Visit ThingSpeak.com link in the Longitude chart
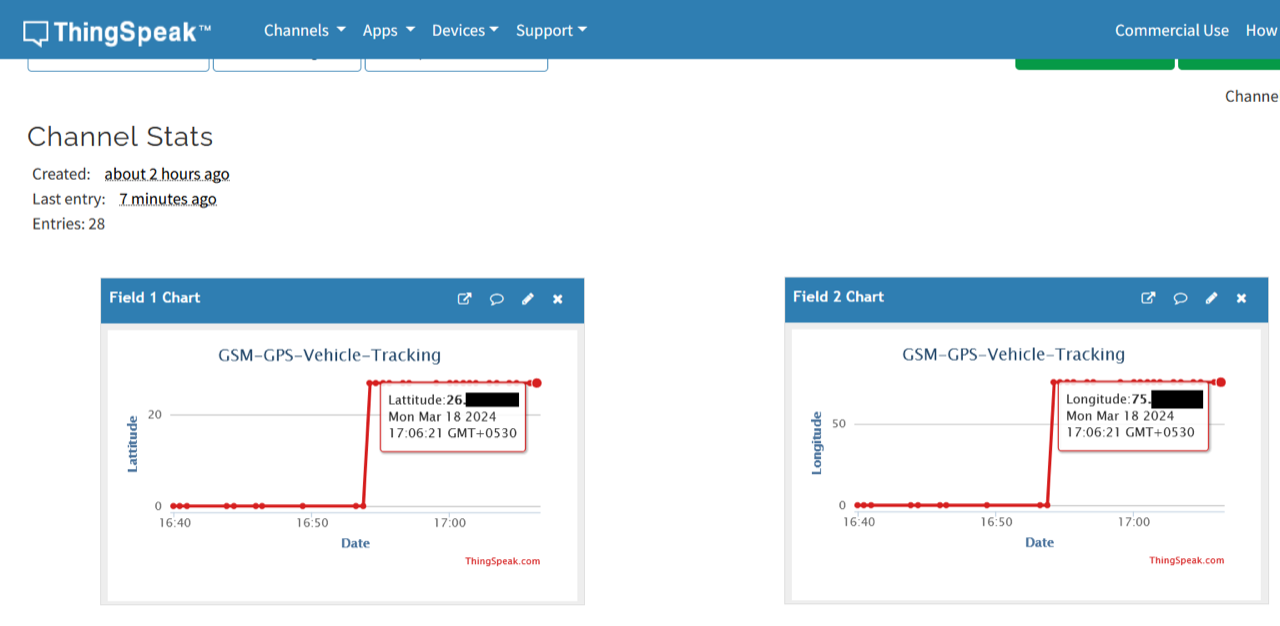Image resolution: width=1280 pixels, height=626 pixels. click(1186, 560)
